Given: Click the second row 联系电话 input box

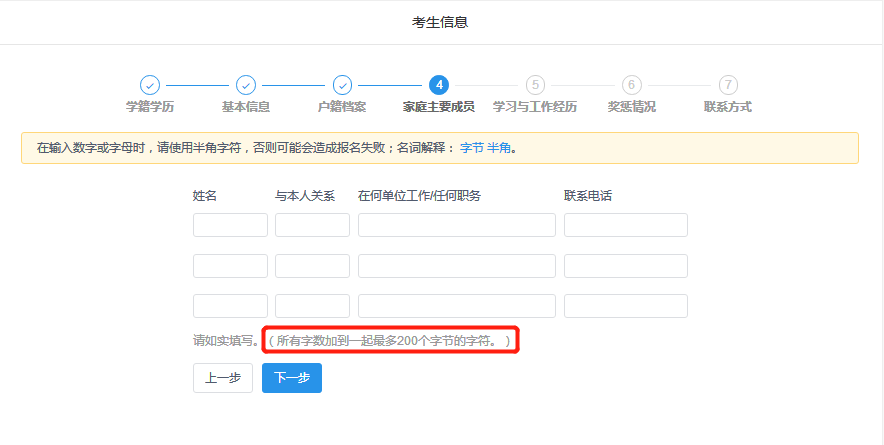Looking at the screenshot, I should (625, 266).
